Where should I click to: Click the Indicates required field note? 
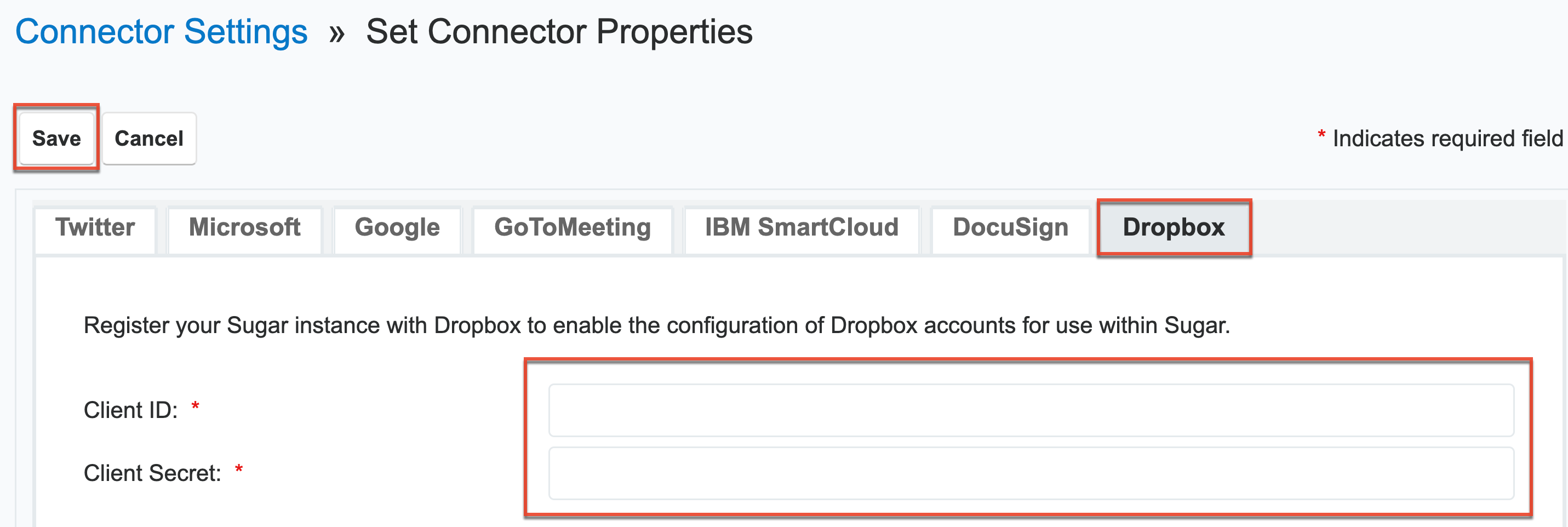1447,139
